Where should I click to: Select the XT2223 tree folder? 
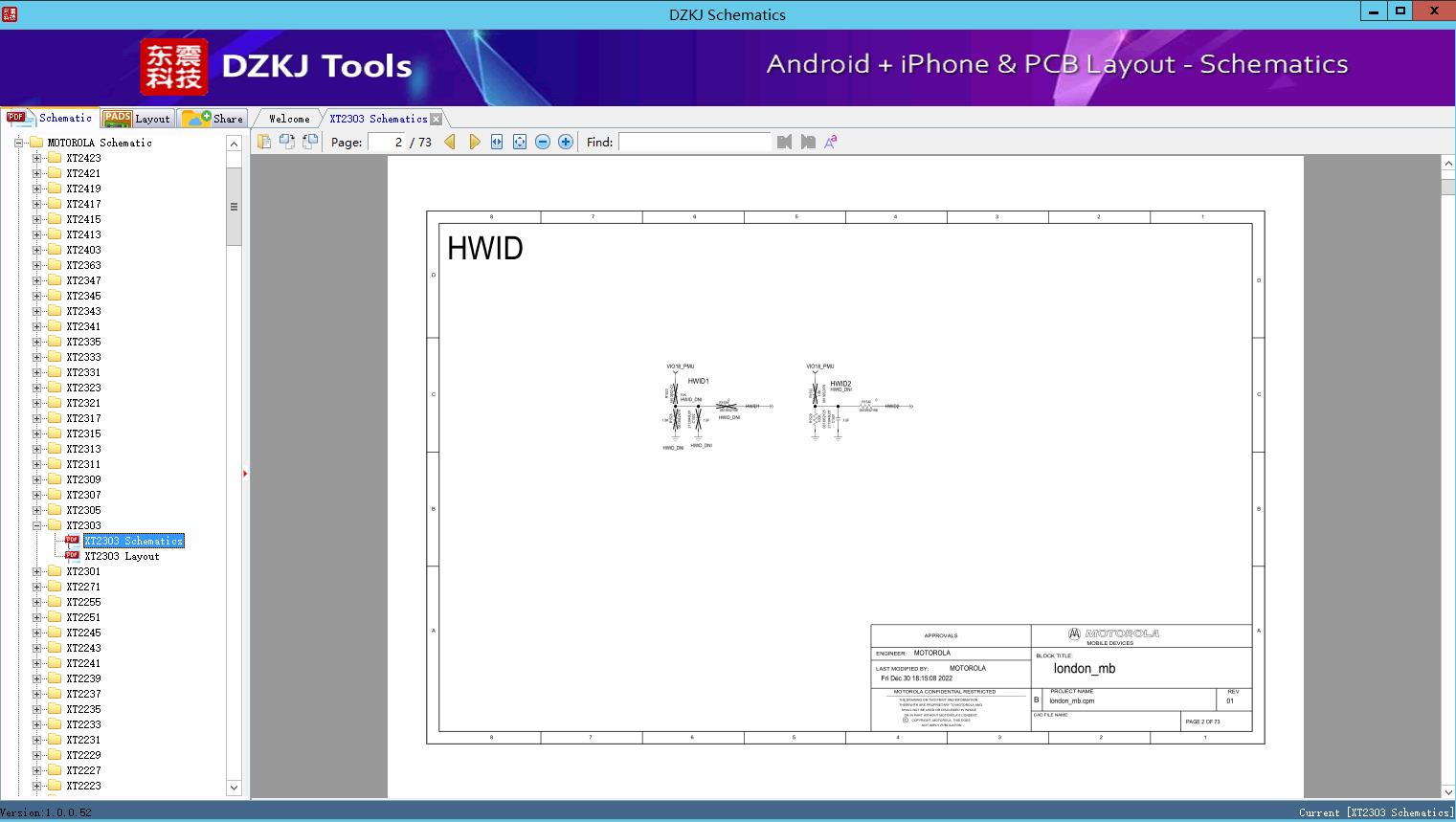tap(83, 786)
